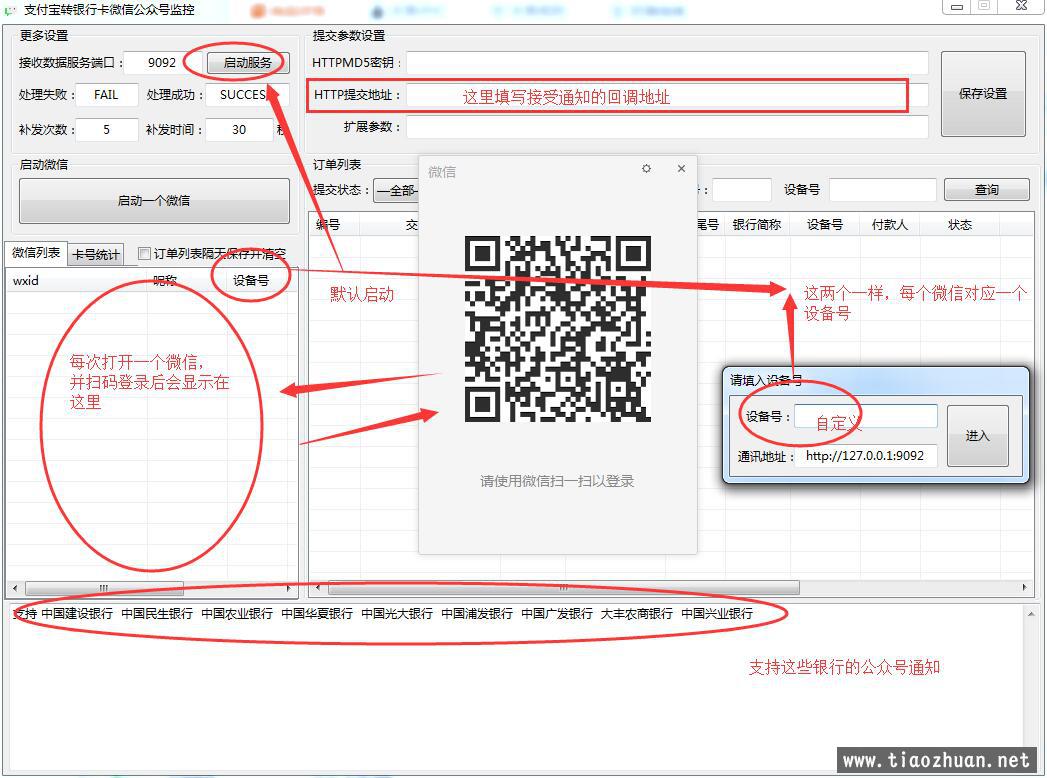Click the 补发次数 field showing 5
Screen dimensions: 1047x778
coord(106,130)
